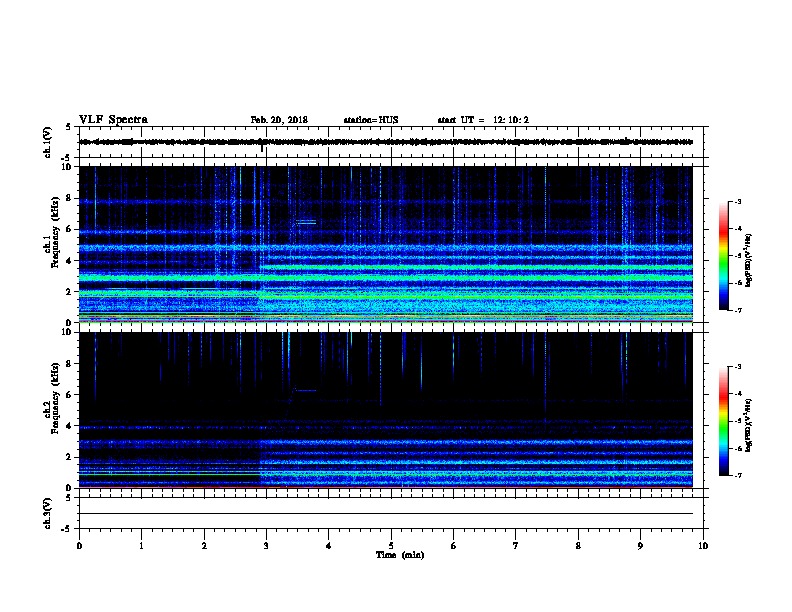
Task: Click the time axis tick label "3"
Action: coord(266,545)
